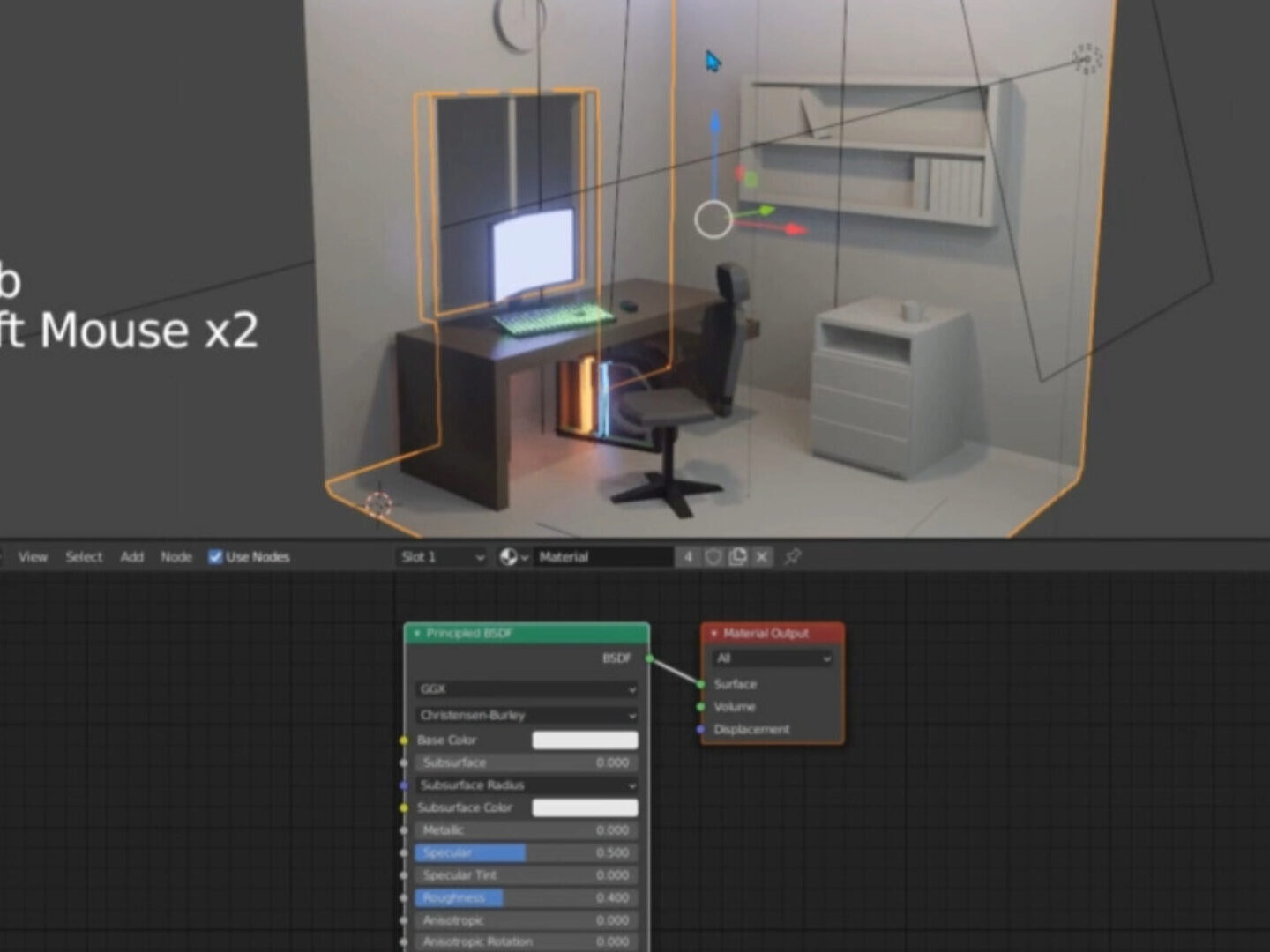Click the BSDF output socket
The width and height of the screenshot is (1270, 952).
[x=650, y=658]
